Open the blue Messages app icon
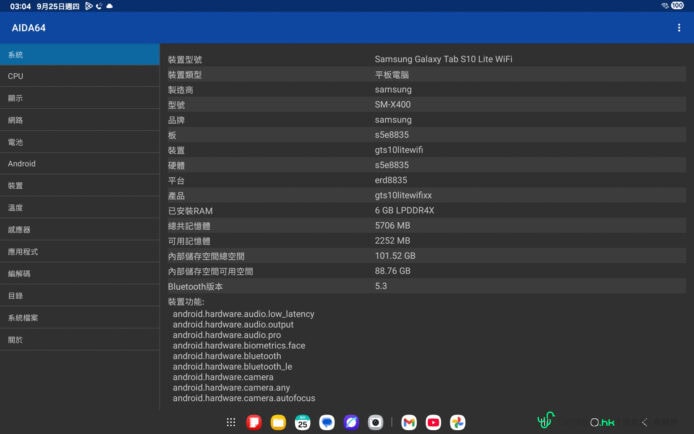694x434 pixels. [327, 423]
